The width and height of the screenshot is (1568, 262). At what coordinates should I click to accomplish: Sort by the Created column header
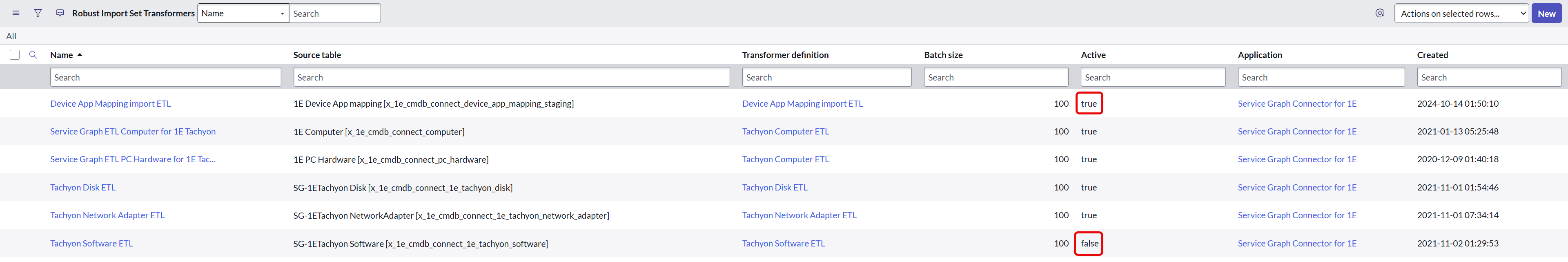tap(1432, 55)
